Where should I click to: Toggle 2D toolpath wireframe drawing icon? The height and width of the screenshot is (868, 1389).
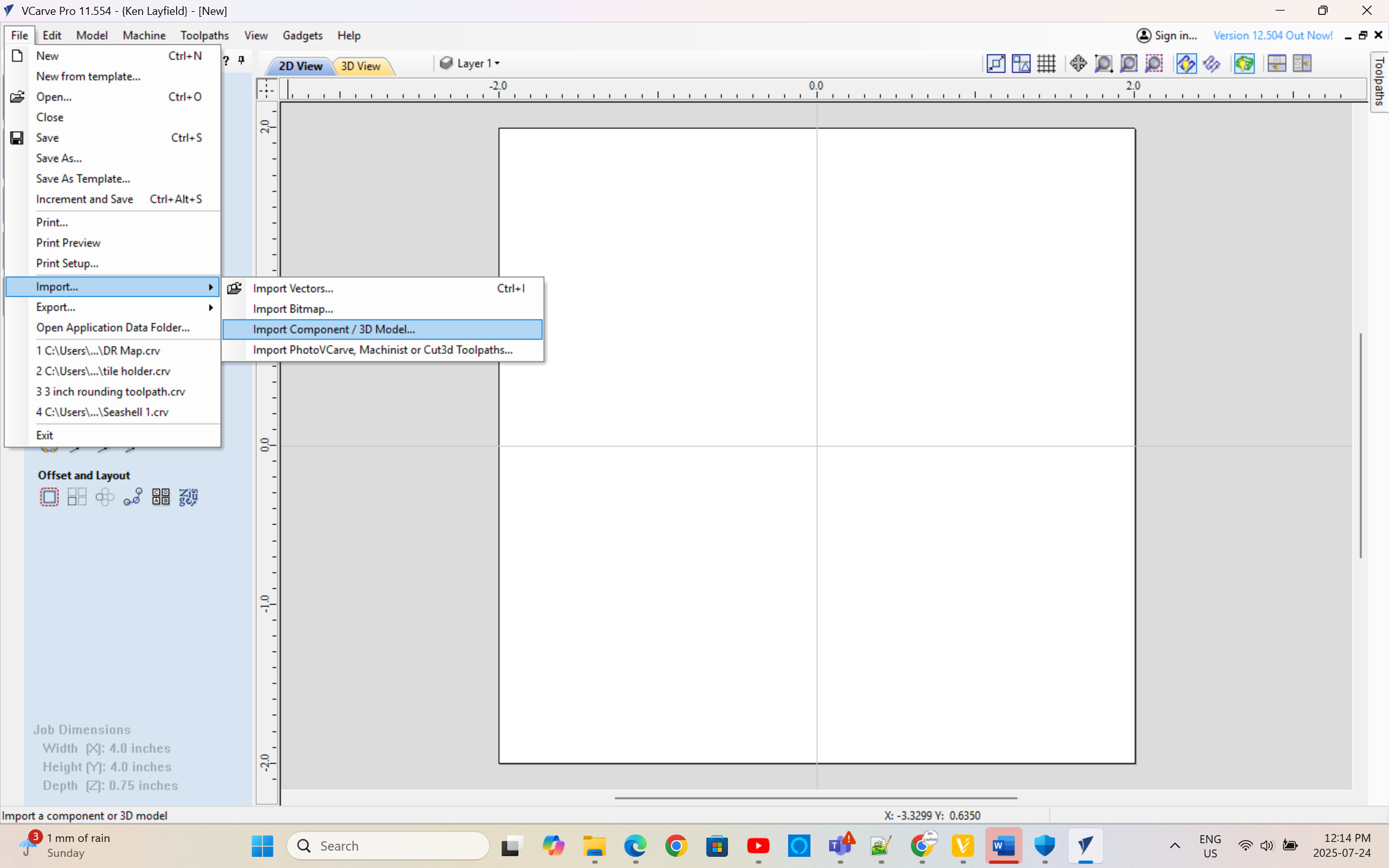[1211, 63]
